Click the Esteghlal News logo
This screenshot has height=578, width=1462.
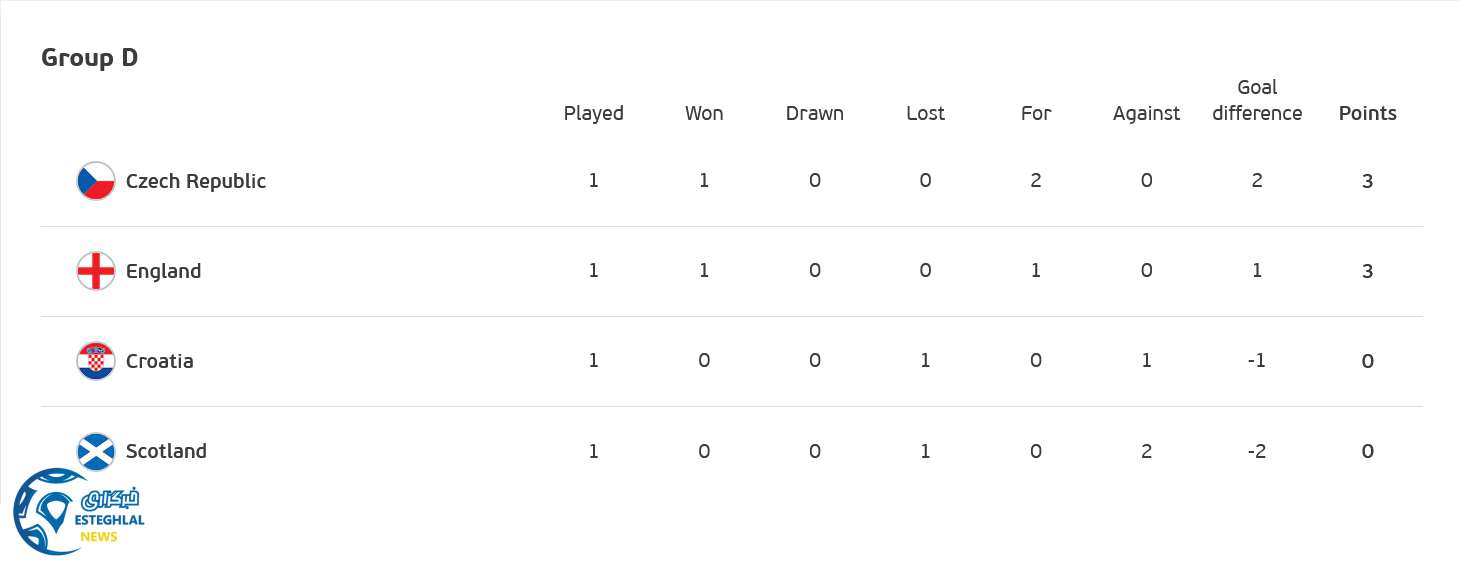click(78, 512)
